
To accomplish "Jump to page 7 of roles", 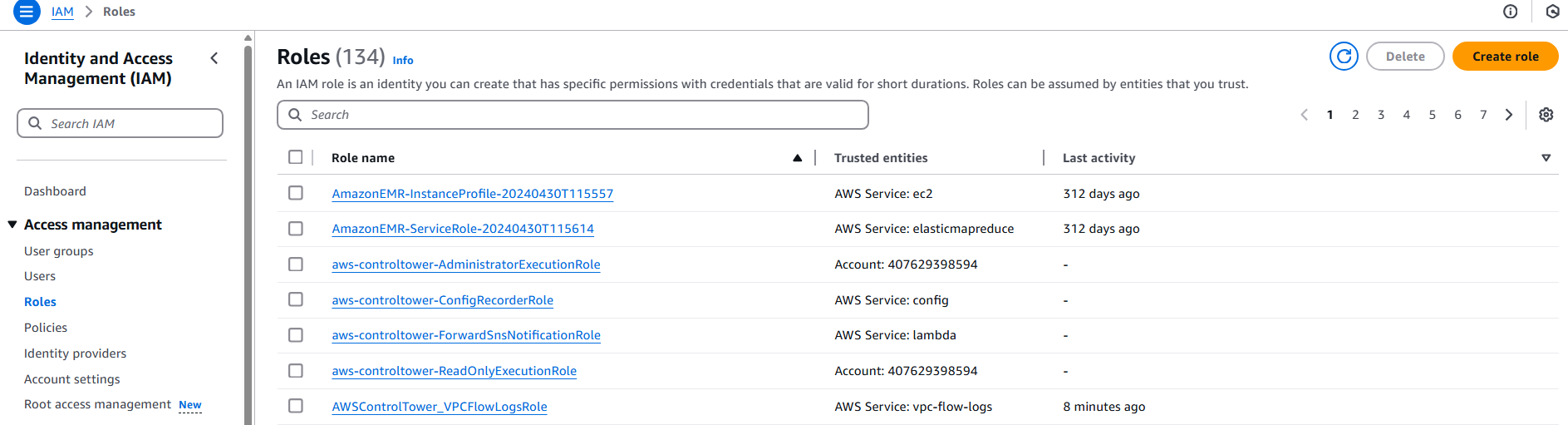I will tap(1483, 115).
